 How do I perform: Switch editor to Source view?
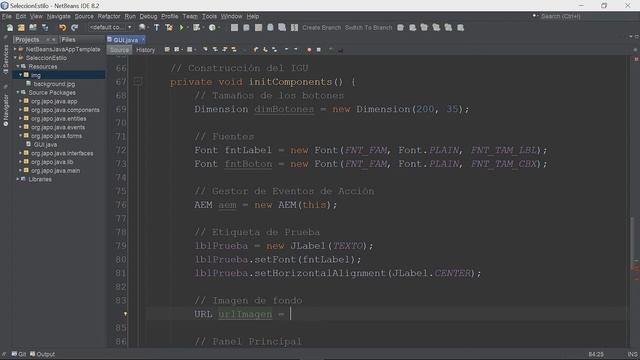point(120,50)
